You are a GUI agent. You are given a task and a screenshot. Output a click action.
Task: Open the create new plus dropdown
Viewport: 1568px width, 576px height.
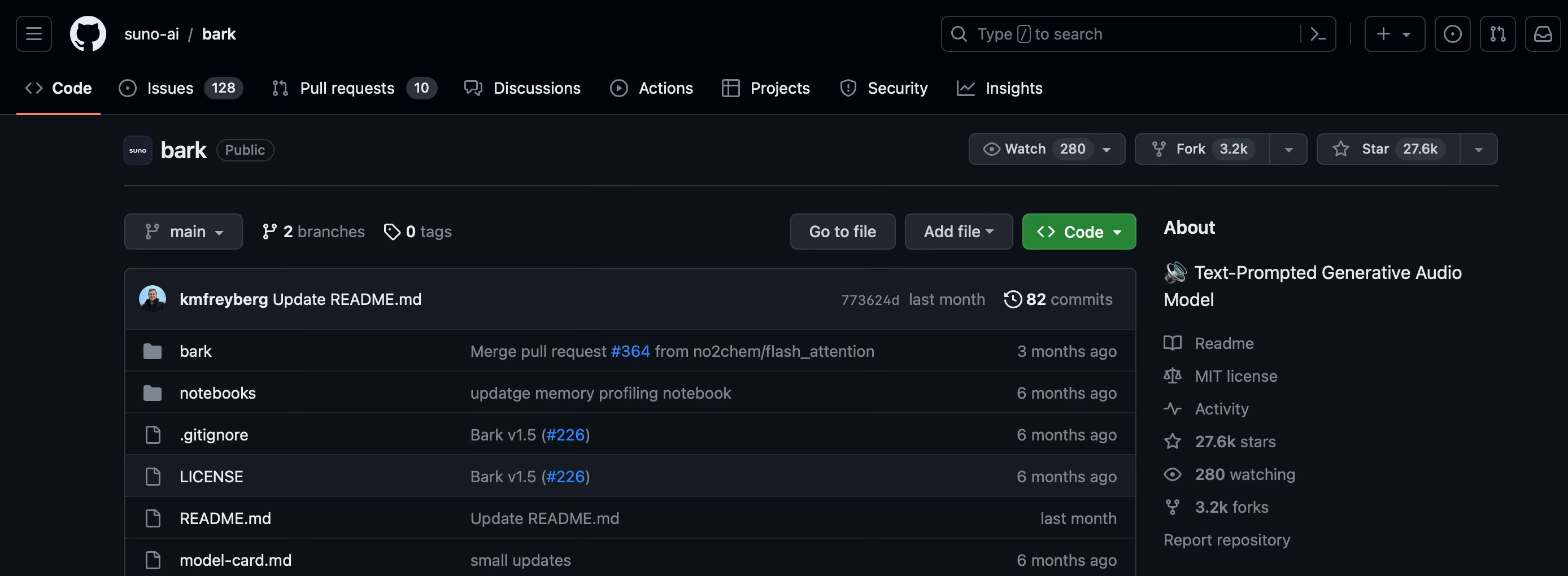pyautogui.click(x=1394, y=34)
